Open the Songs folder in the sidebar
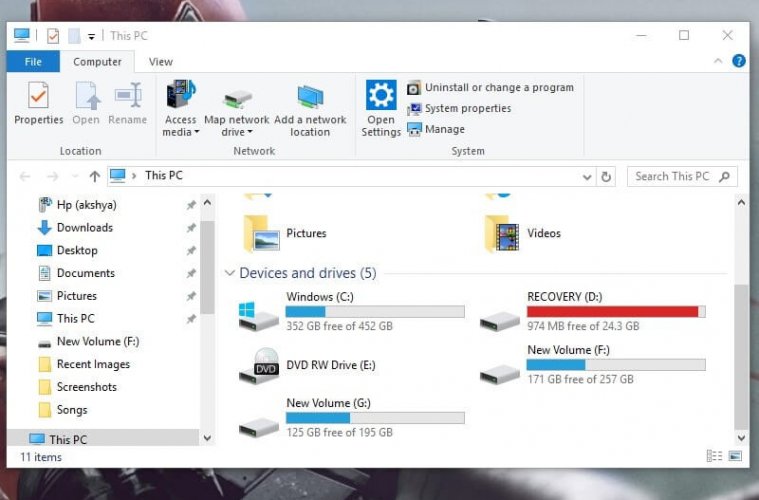Viewport: 759px width, 500px height. (x=63, y=409)
